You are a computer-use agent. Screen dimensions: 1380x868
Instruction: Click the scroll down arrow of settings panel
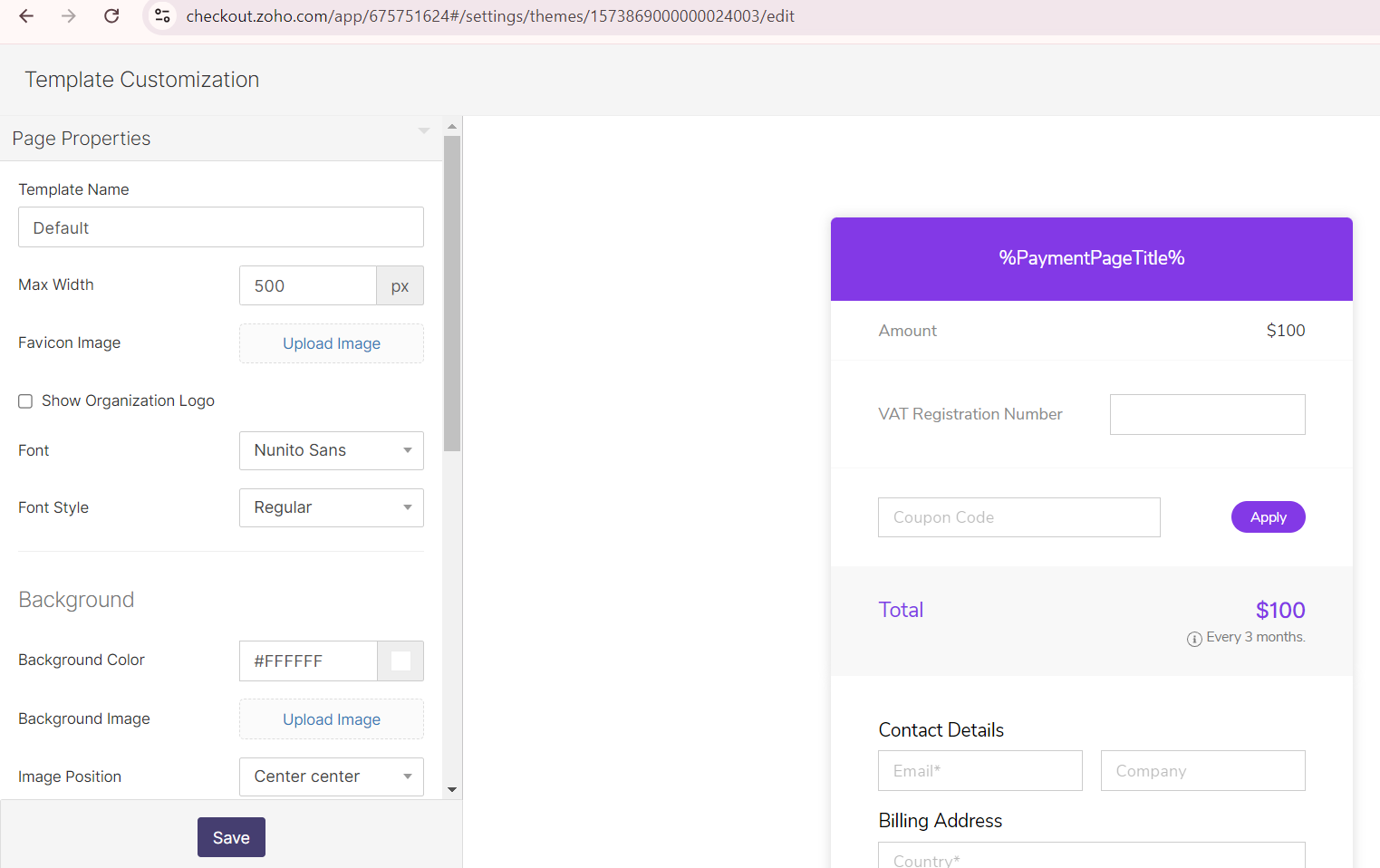coord(452,790)
